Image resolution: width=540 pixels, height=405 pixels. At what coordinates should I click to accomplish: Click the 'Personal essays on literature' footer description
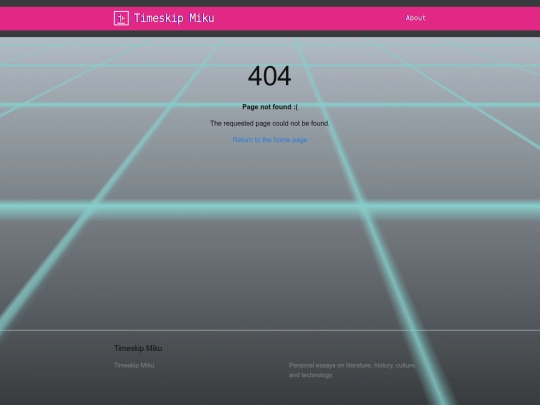click(353, 370)
